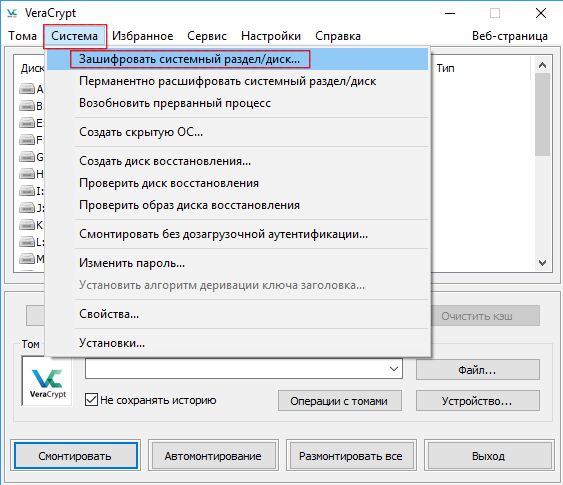Choose Создать скрытую ОС...

[238, 132]
